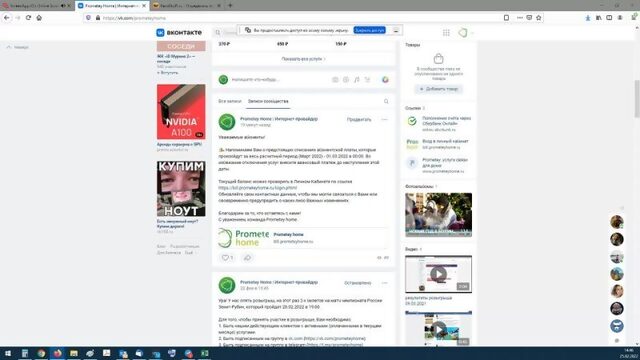Click 'Остановлено' status on the second post

pyautogui.click(x=358, y=283)
